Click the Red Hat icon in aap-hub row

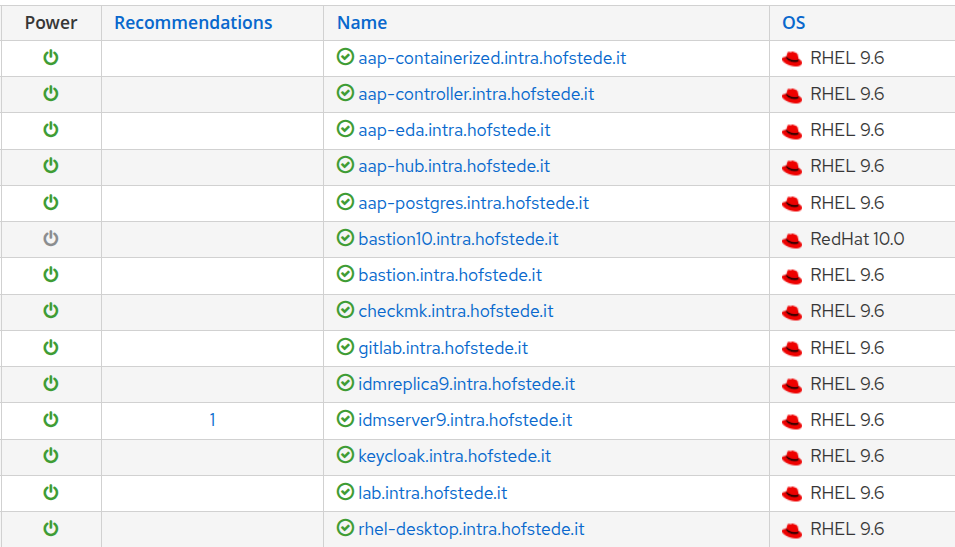792,167
